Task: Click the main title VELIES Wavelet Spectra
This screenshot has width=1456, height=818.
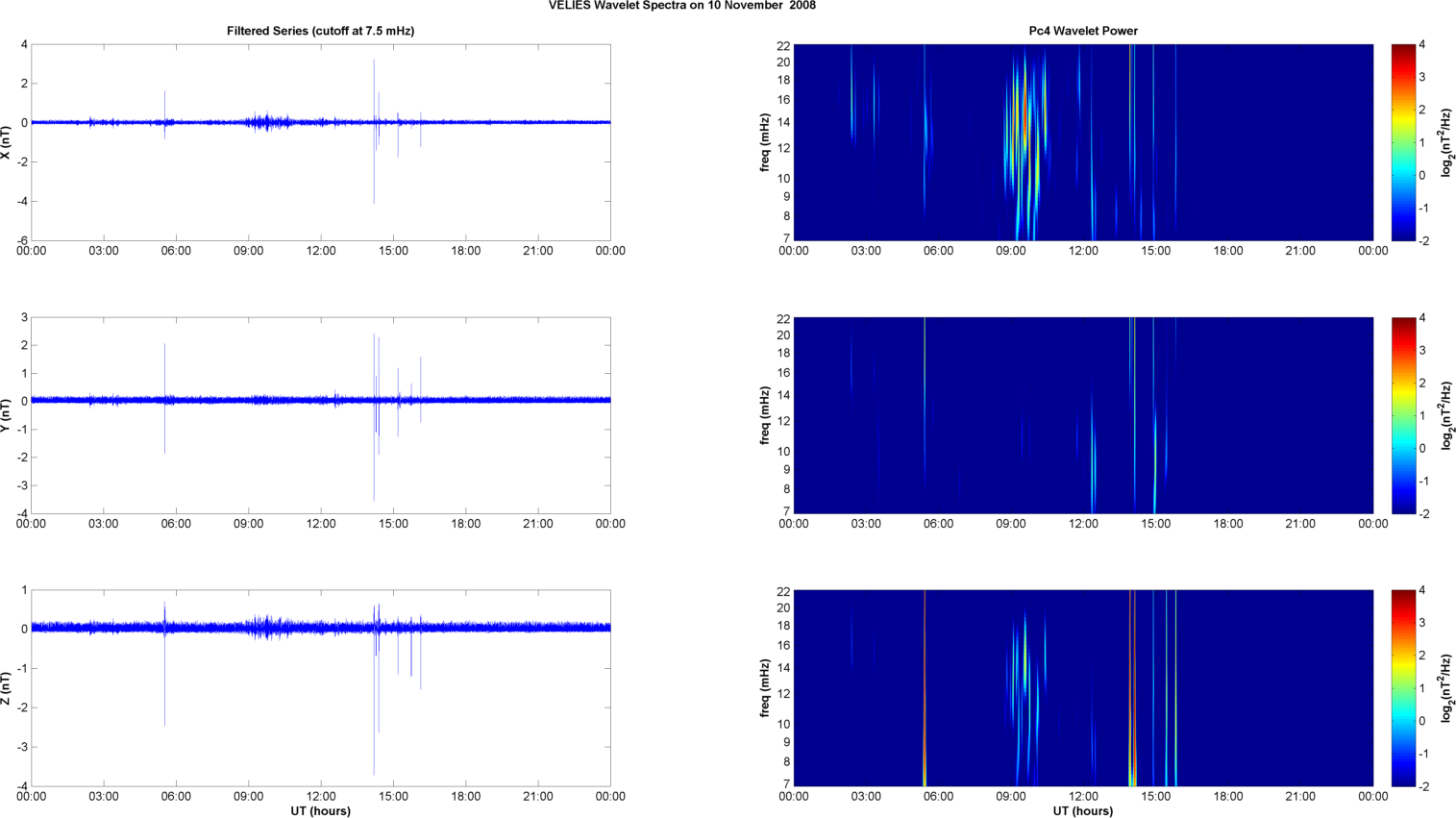Action: coord(682,6)
